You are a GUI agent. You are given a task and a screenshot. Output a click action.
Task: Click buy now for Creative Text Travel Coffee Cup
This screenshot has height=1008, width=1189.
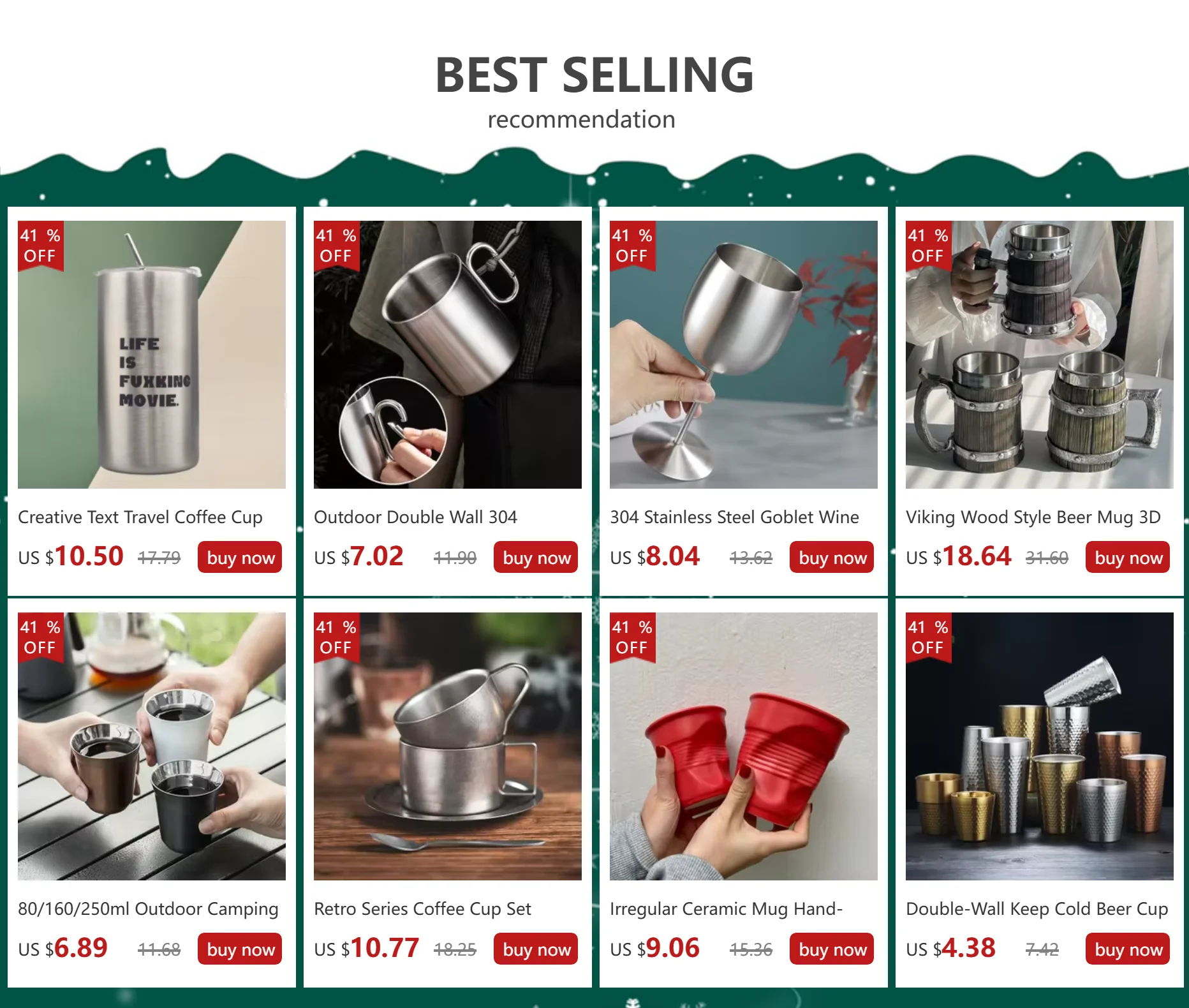pyautogui.click(x=240, y=557)
